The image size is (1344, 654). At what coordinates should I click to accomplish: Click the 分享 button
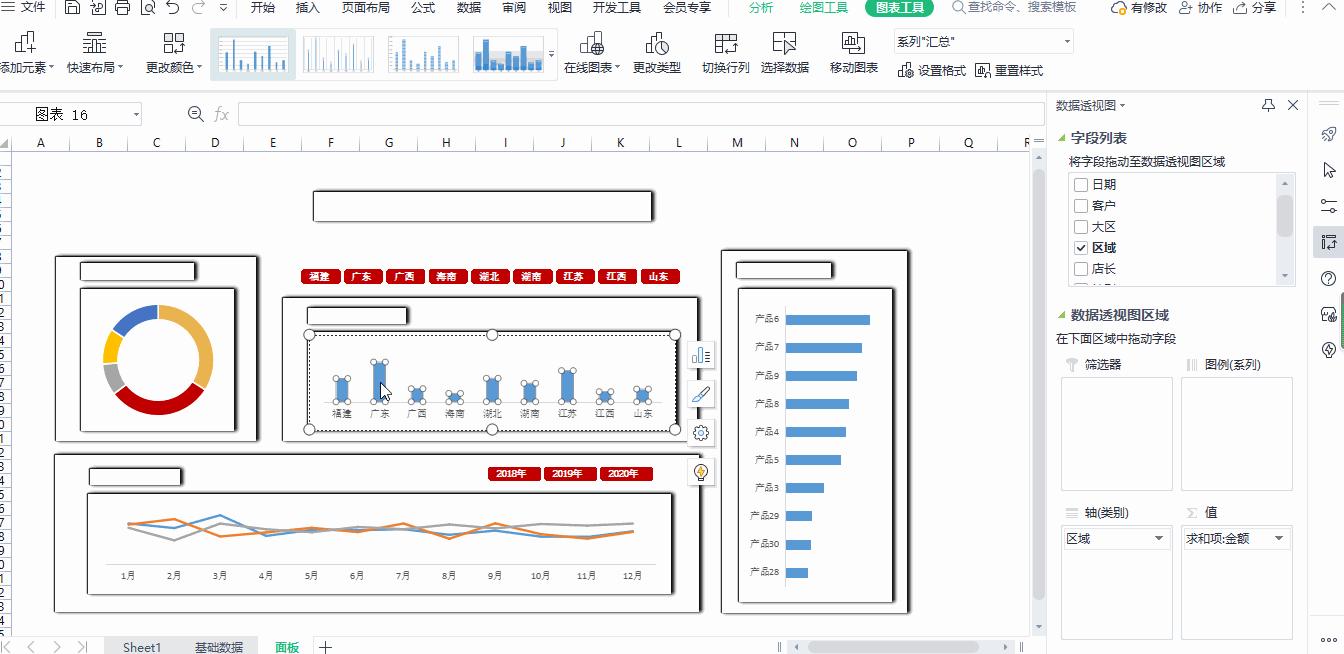pos(1254,7)
